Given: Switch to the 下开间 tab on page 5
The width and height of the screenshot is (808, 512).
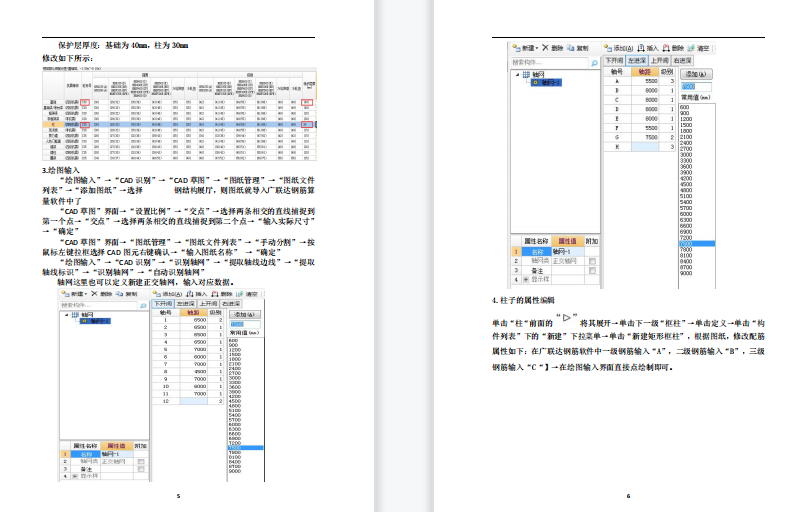Looking at the screenshot, I should [x=163, y=304].
